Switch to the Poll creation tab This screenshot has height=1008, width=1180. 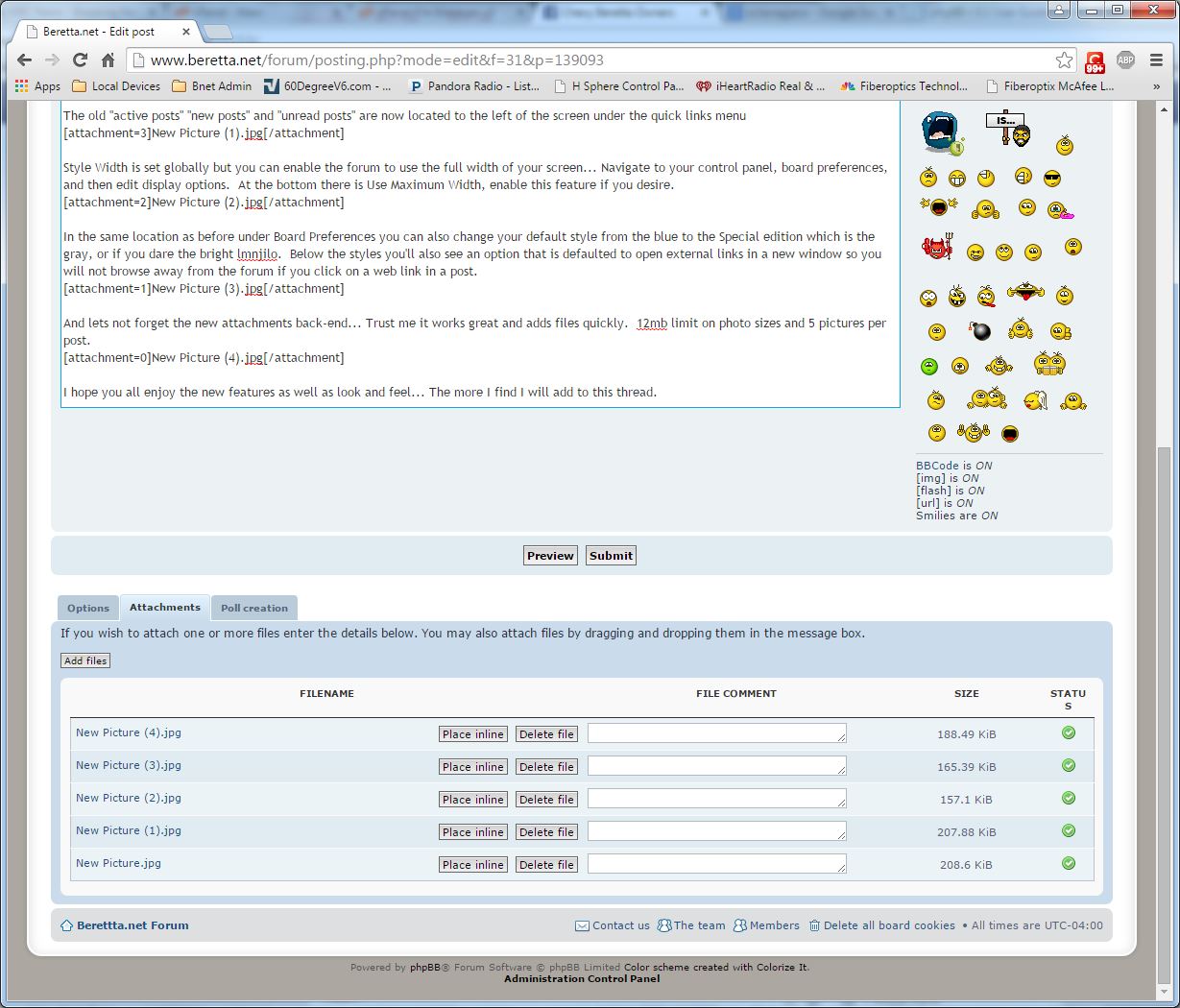[x=254, y=608]
